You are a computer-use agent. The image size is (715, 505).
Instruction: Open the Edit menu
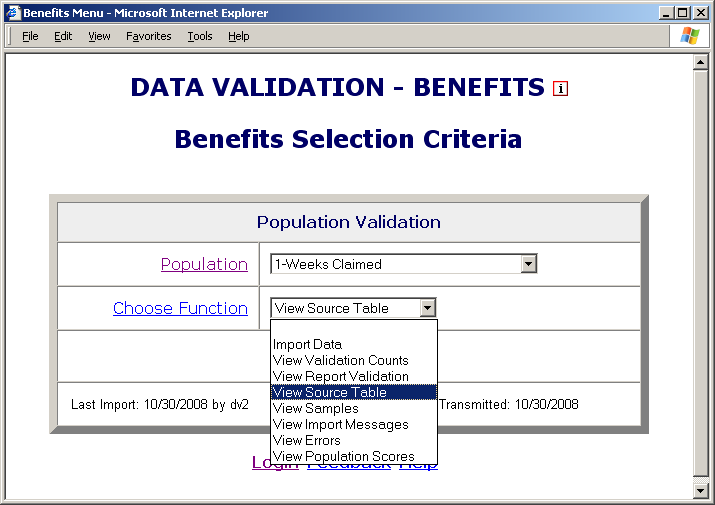coord(63,36)
